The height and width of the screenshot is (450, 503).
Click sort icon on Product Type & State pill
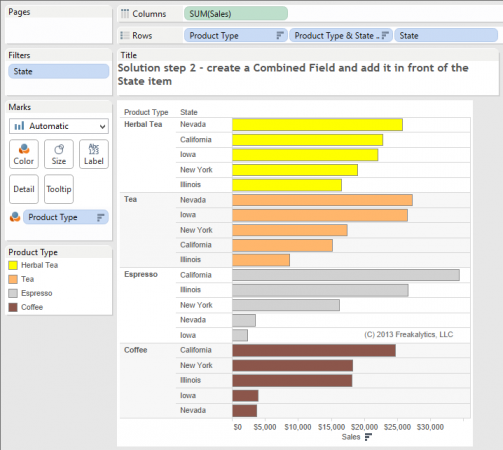point(385,35)
